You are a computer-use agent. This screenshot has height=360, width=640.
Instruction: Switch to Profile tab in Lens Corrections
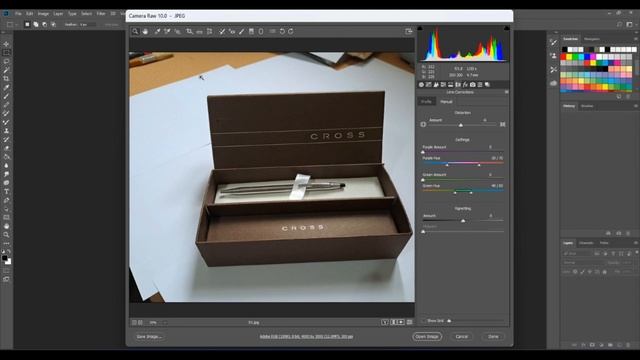[426, 102]
